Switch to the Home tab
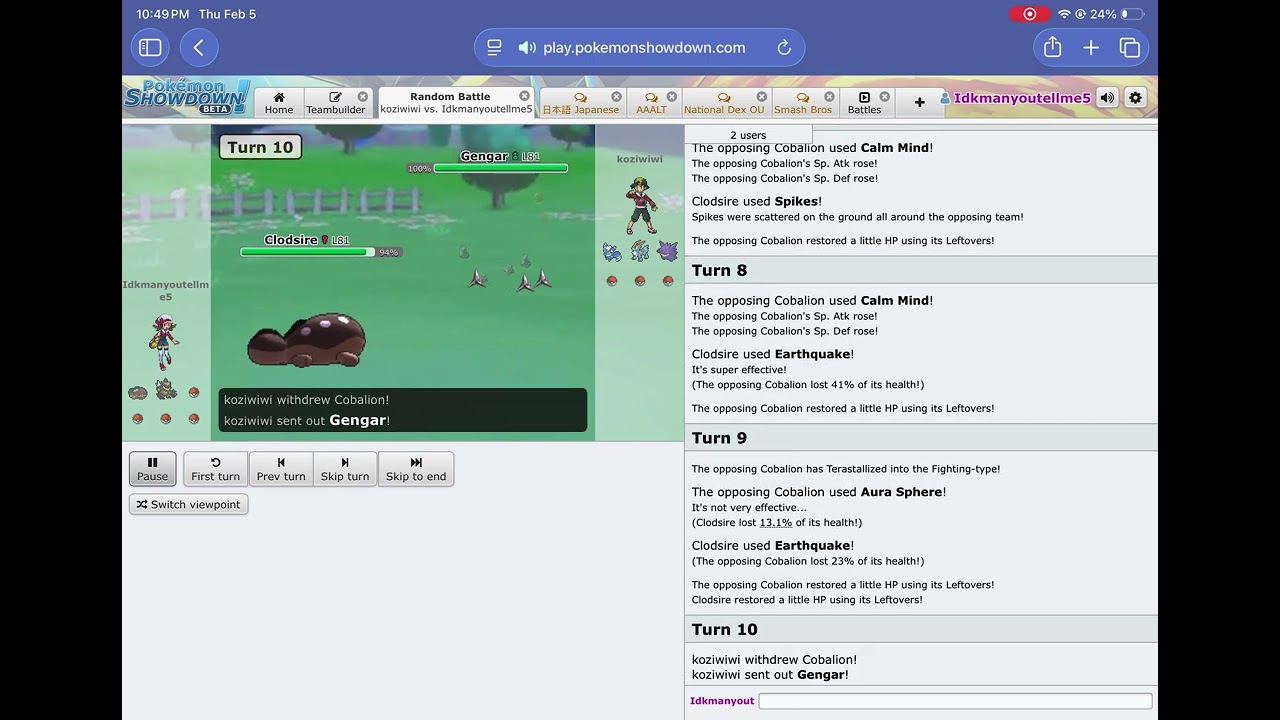 tap(279, 103)
